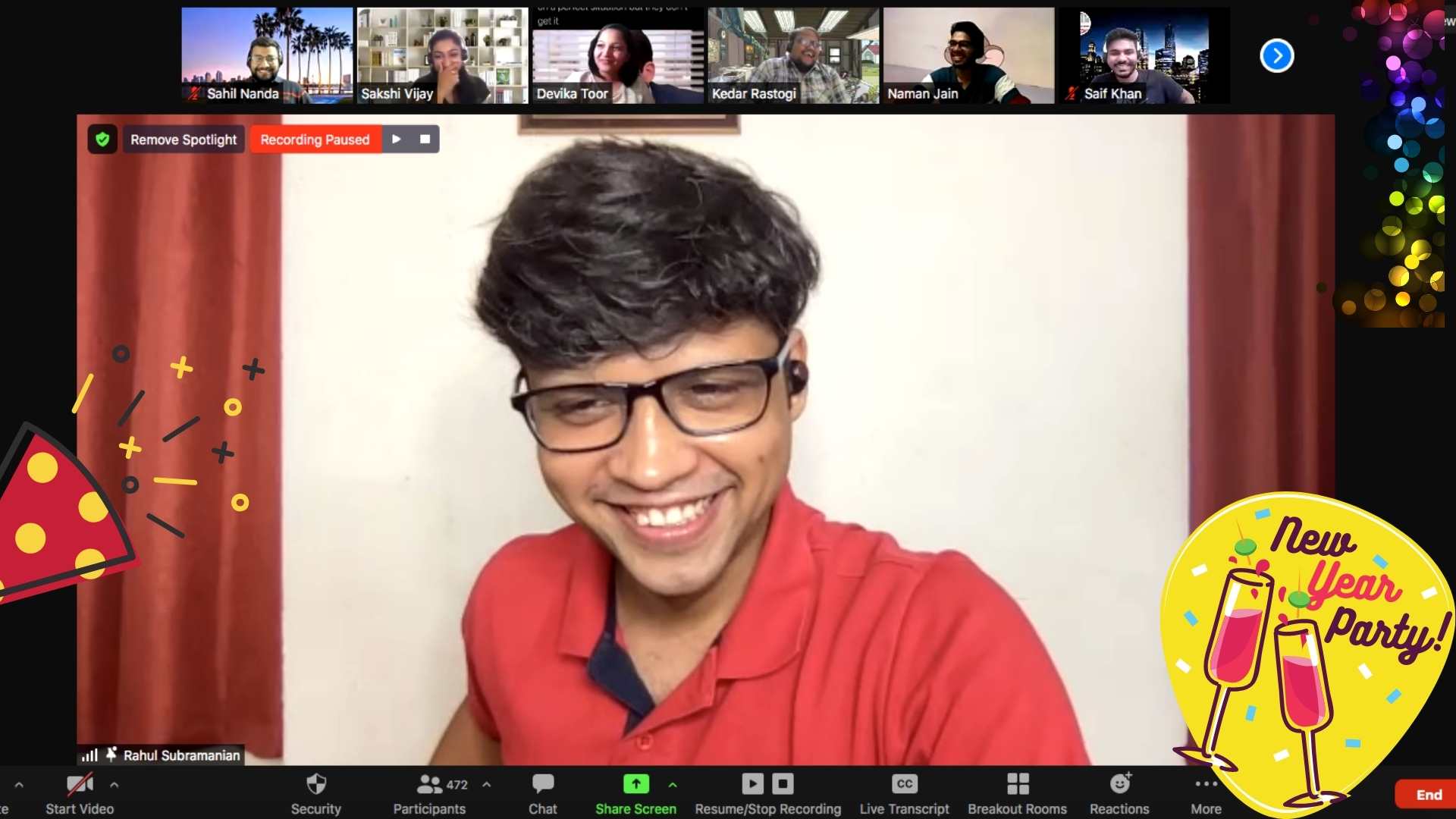The width and height of the screenshot is (1456, 819).
Task: Click the Recording Paused indicator
Action: (315, 140)
